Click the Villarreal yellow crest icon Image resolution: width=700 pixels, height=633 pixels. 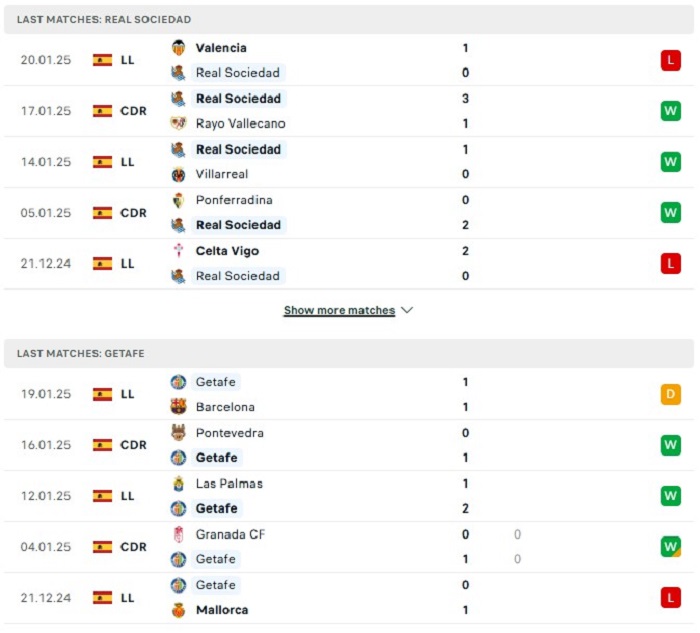coord(179,174)
